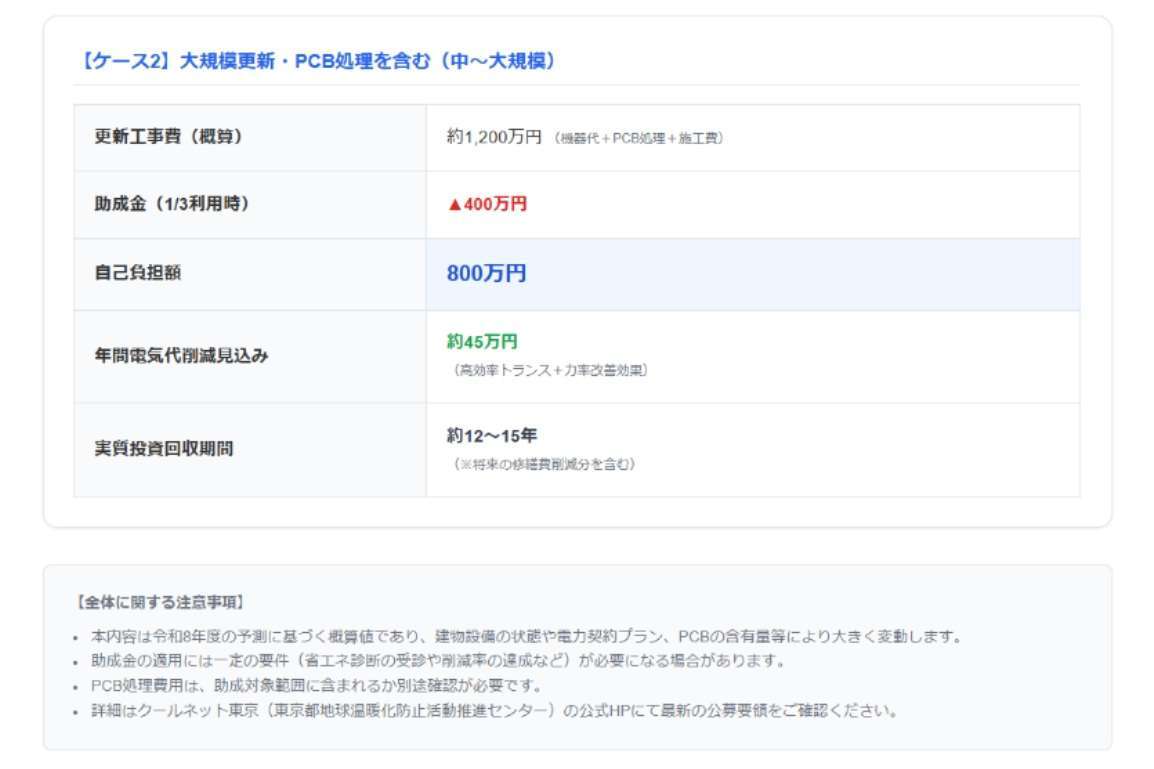Select the 年間電気代削減見込み label
Image resolution: width=1154 pixels, height=769 pixels.
[x=181, y=356]
